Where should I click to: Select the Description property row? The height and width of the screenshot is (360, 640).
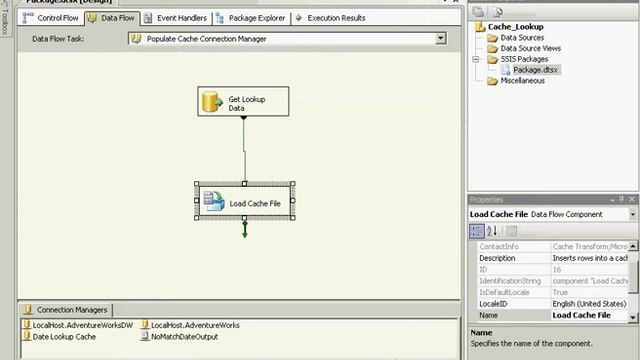click(x=553, y=258)
